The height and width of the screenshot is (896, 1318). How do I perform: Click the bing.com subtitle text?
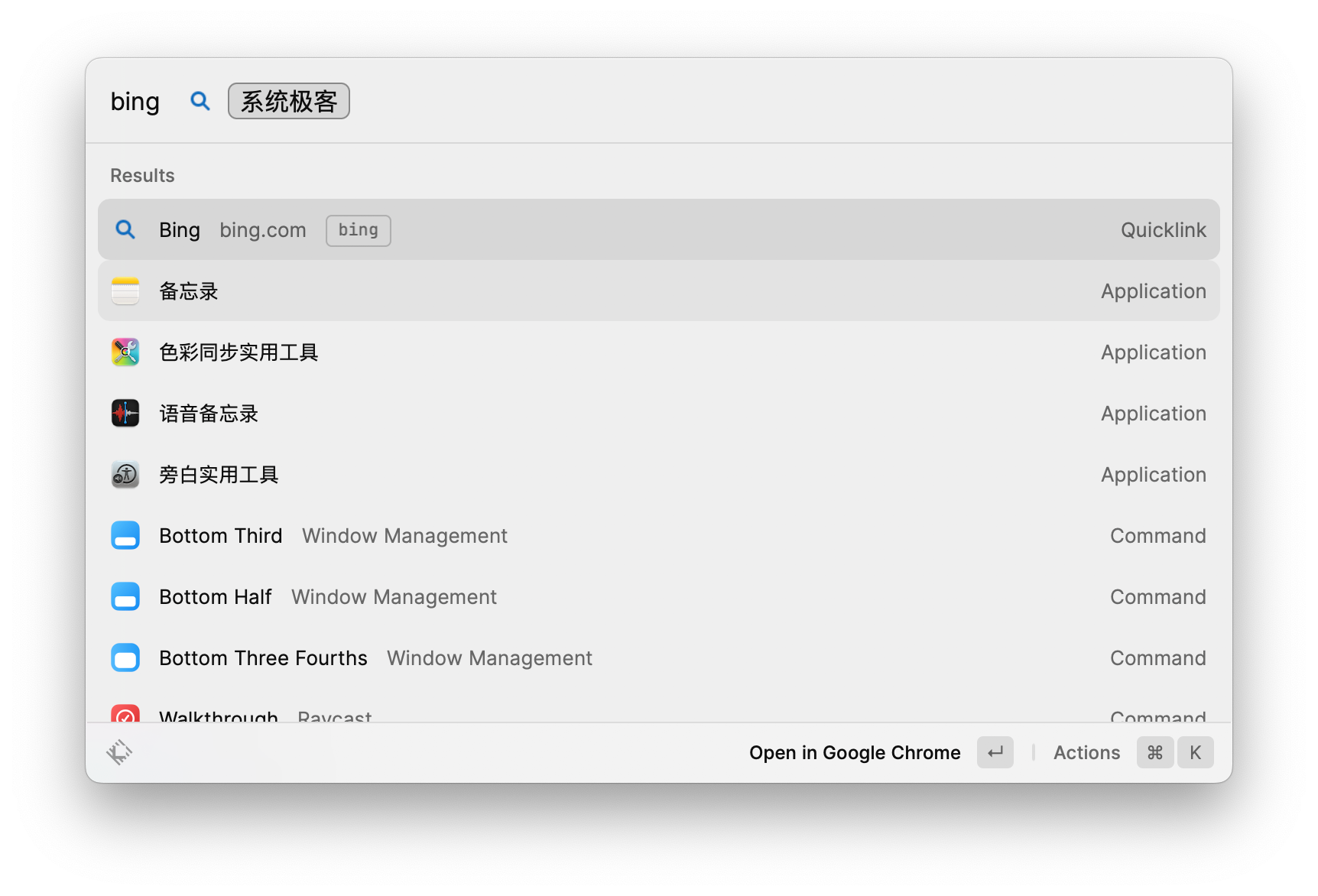263,230
